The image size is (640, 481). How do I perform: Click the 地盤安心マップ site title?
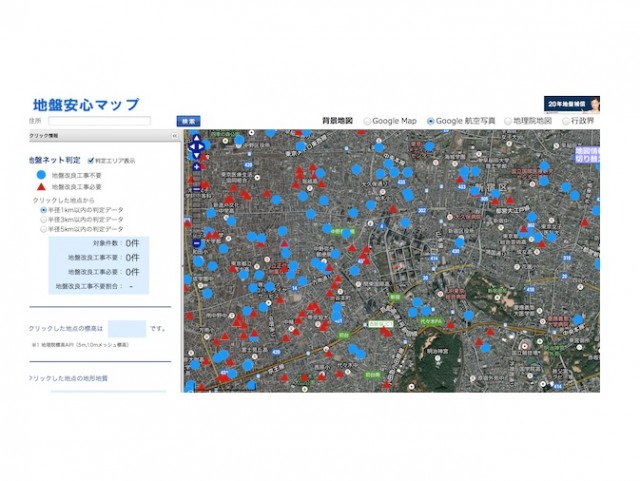tap(86, 104)
